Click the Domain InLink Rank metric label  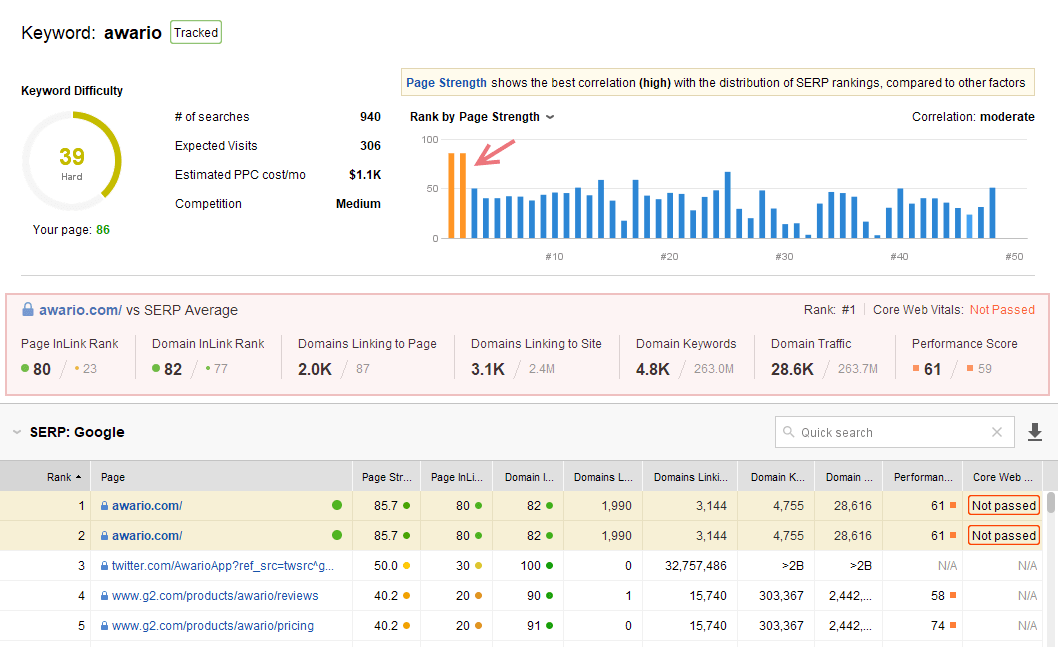point(208,343)
